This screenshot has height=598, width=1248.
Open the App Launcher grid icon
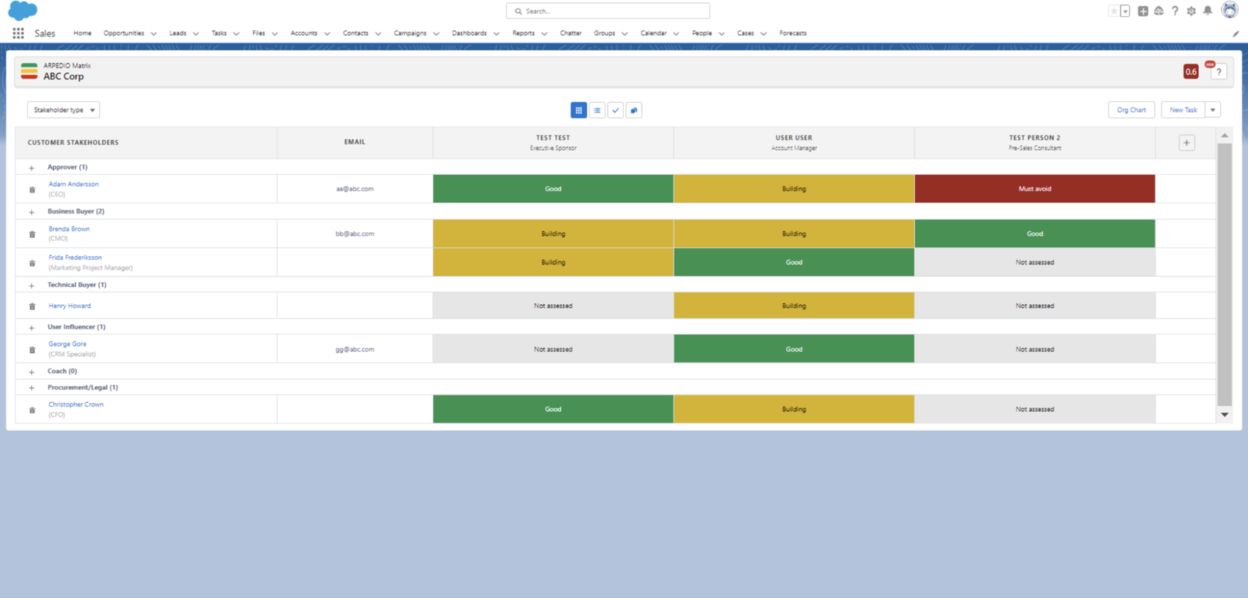(18, 33)
